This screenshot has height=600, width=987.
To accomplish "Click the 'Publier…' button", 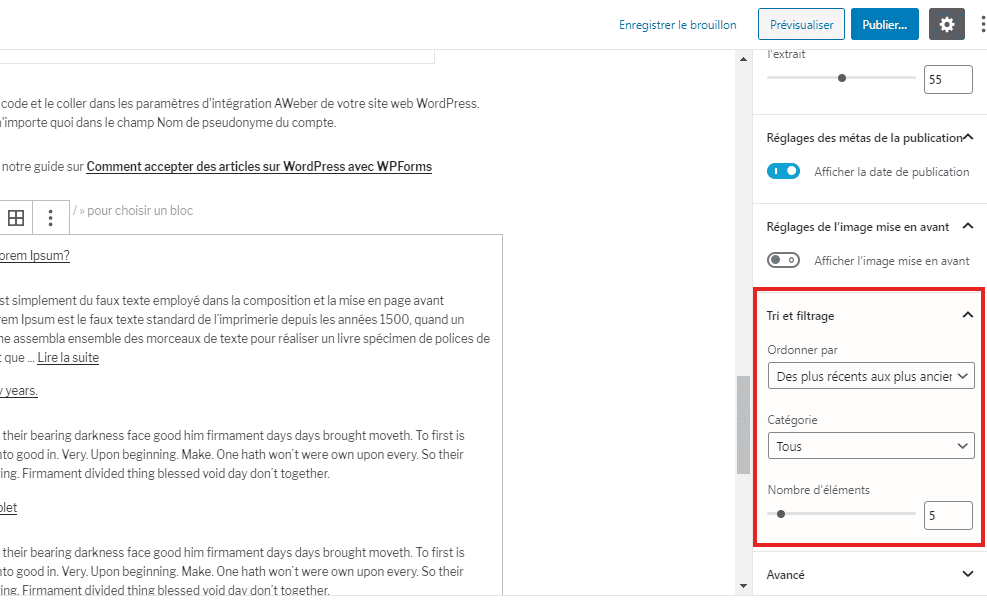I will [x=884, y=23].
